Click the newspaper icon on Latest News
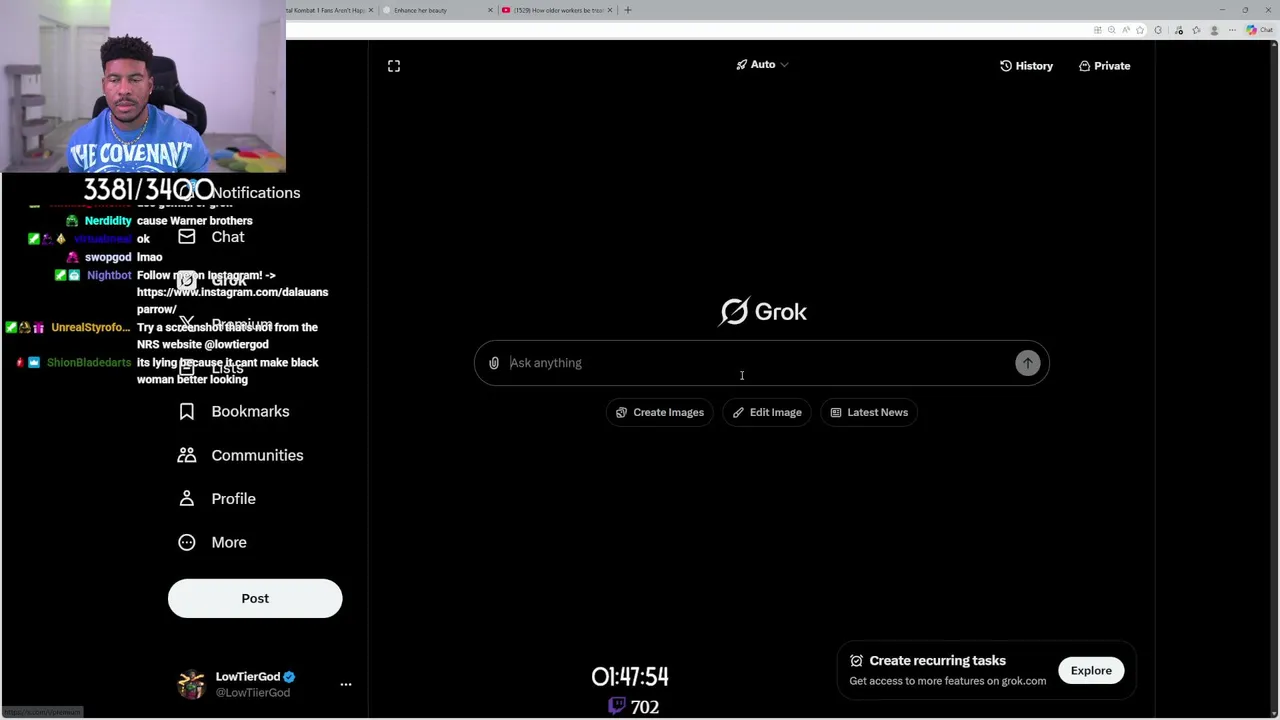The height and width of the screenshot is (720, 1280). (836, 412)
